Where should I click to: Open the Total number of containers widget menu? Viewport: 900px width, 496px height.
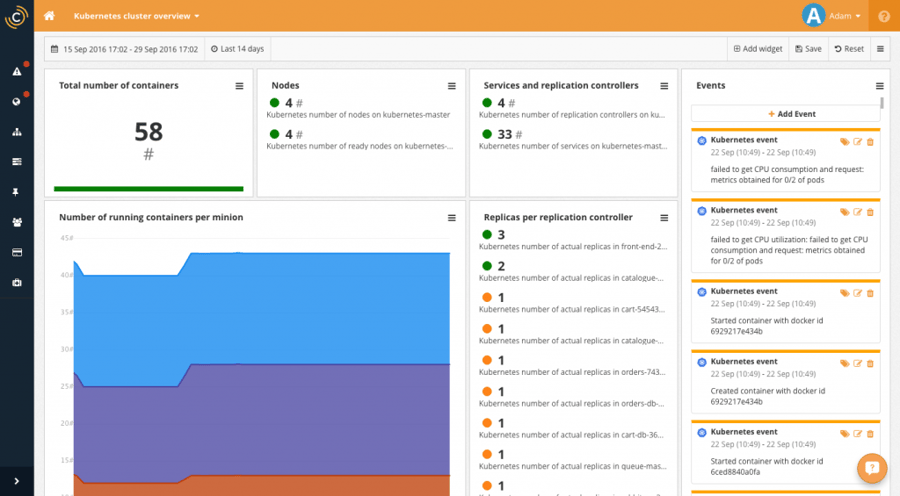click(239, 86)
